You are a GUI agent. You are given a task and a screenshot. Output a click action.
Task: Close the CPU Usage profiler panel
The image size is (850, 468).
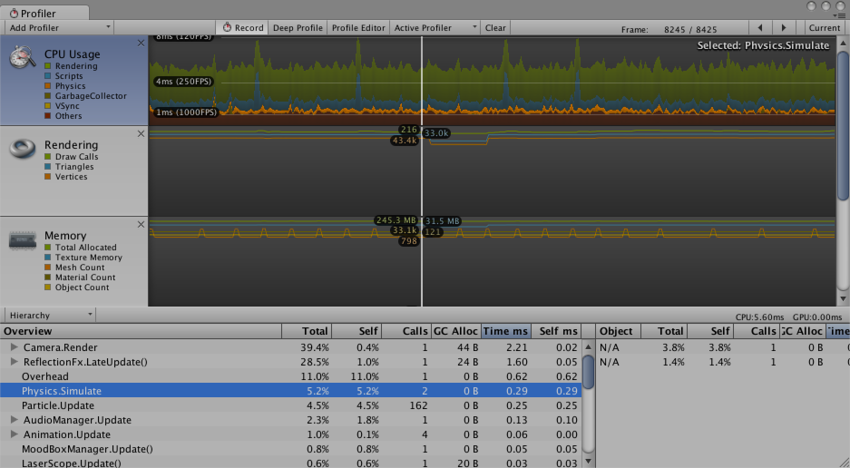141,43
